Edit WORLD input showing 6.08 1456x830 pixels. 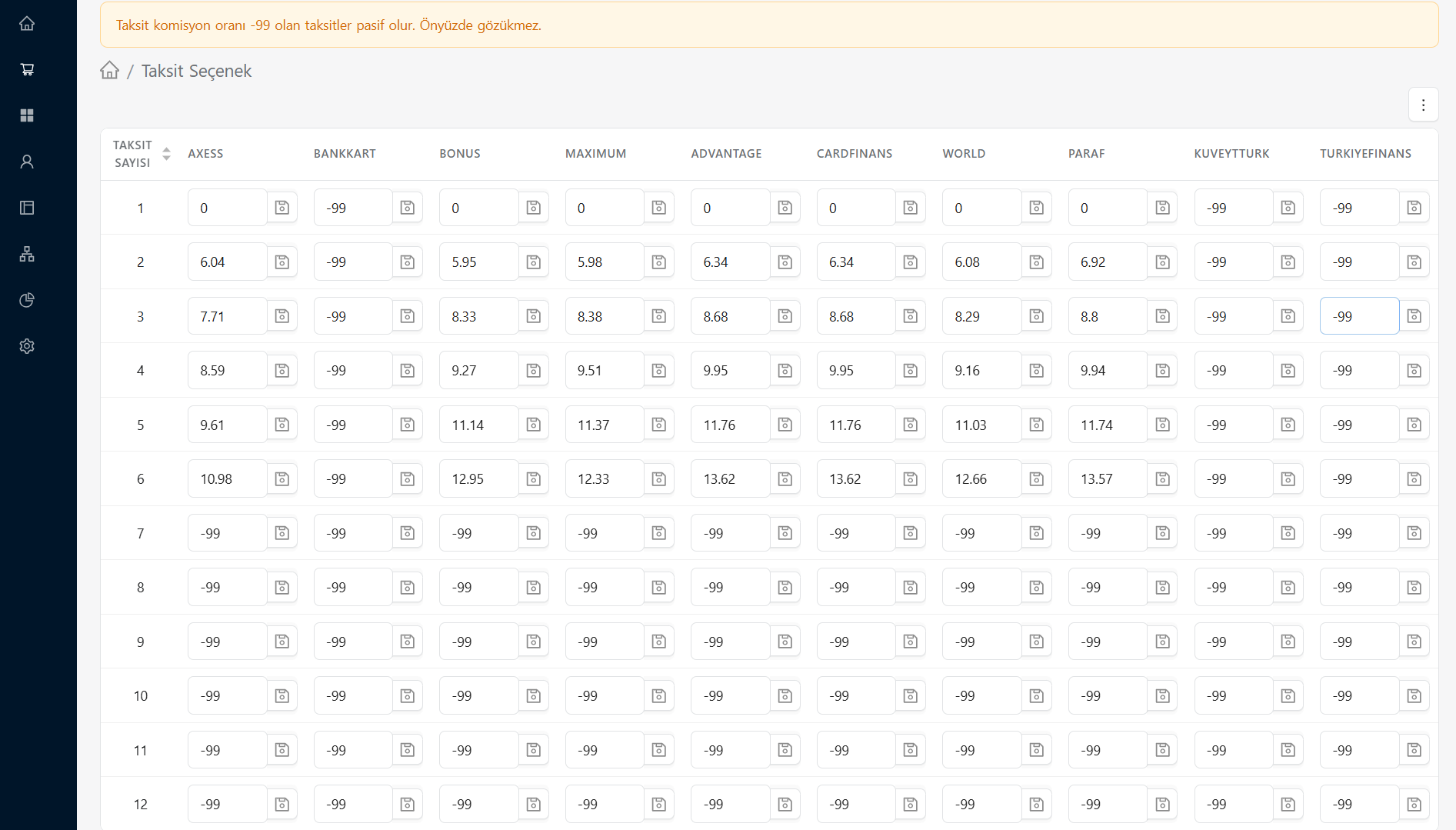pos(982,262)
